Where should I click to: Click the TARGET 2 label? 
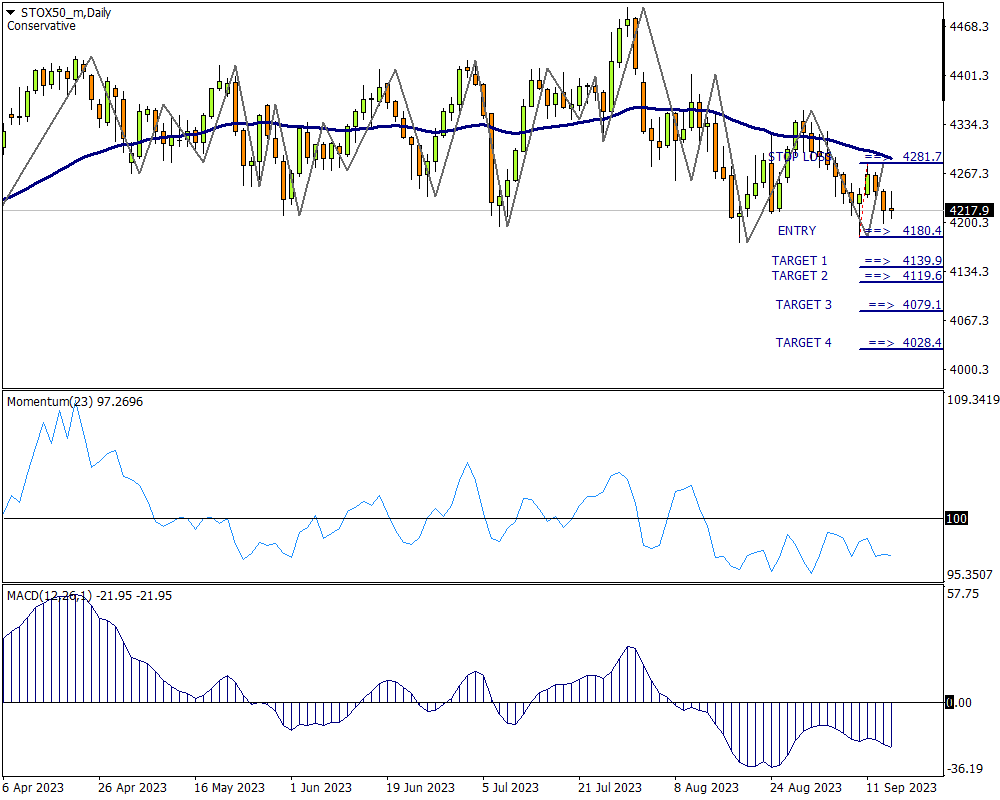click(x=799, y=276)
